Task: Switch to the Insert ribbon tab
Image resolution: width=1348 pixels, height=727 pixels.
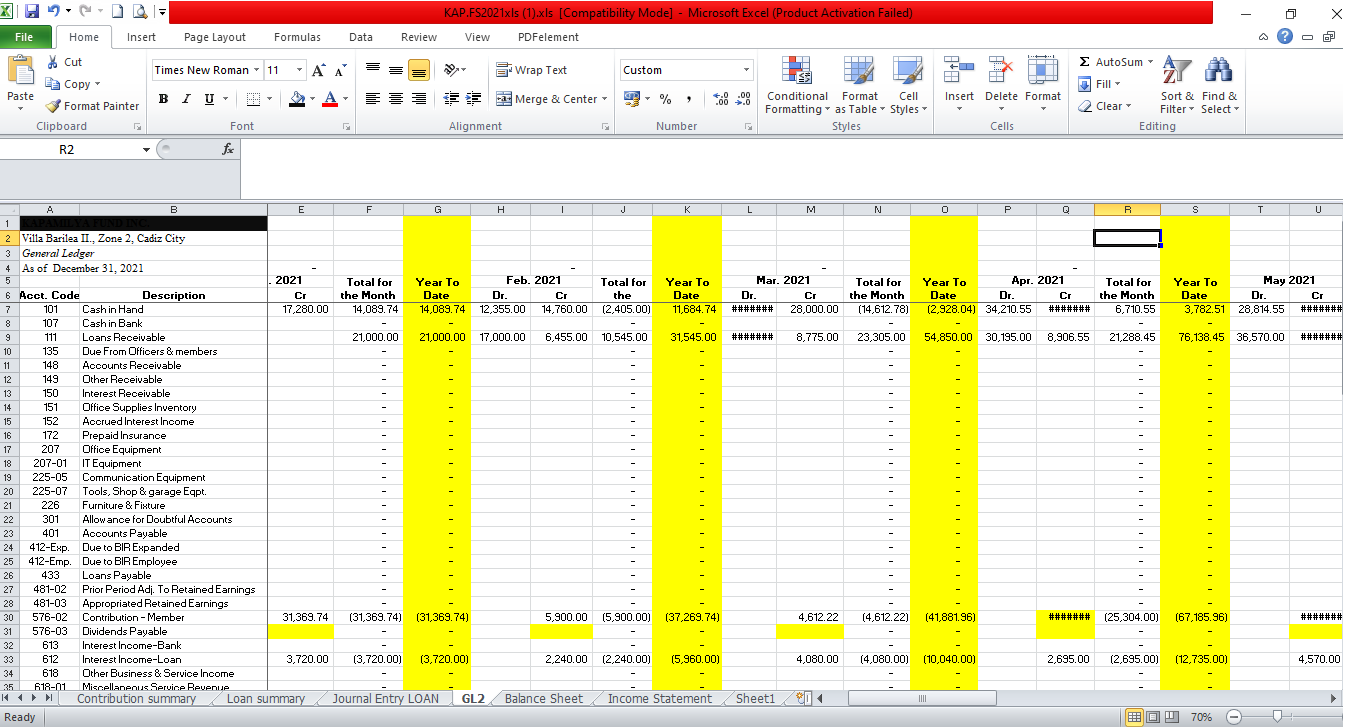Action: pyautogui.click(x=141, y=37)
